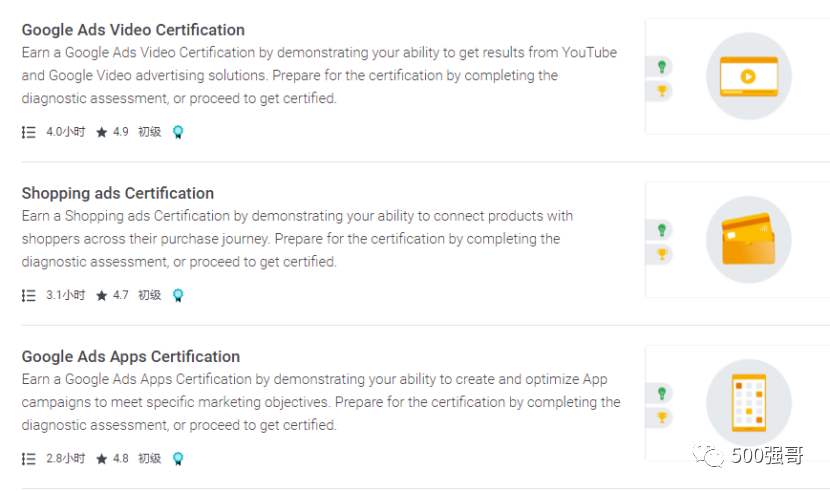Open the Shopping ads Certification title
This screenshot has width=830, height=491.
pyautogui.click(x=118, y=193)
